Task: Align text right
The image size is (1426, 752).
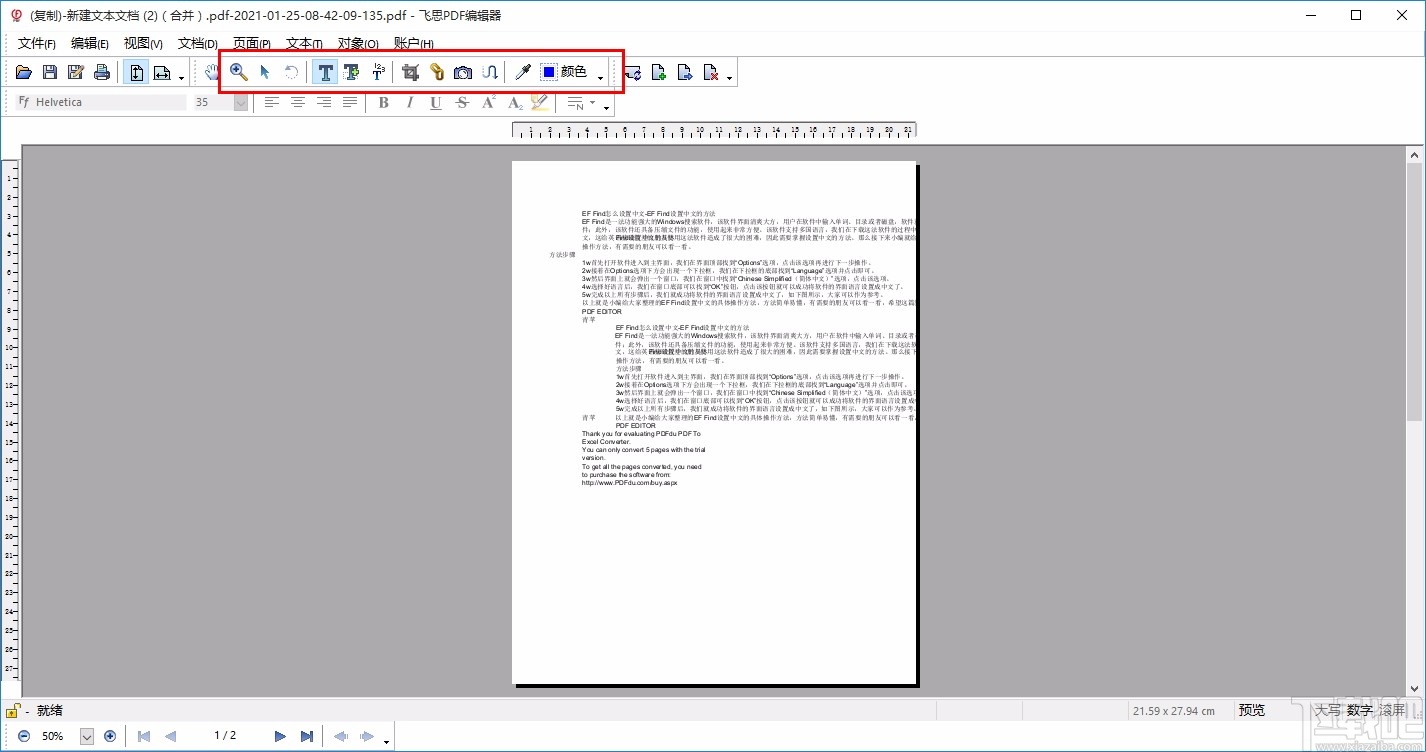Action: tap(323, 102)
